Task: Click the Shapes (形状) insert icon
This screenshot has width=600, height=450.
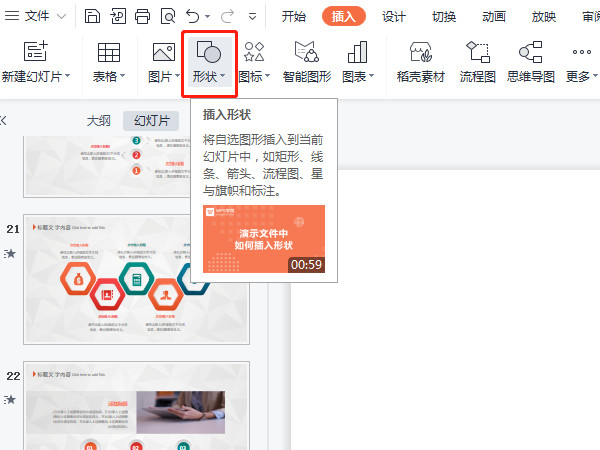Action: click(208, 54)
